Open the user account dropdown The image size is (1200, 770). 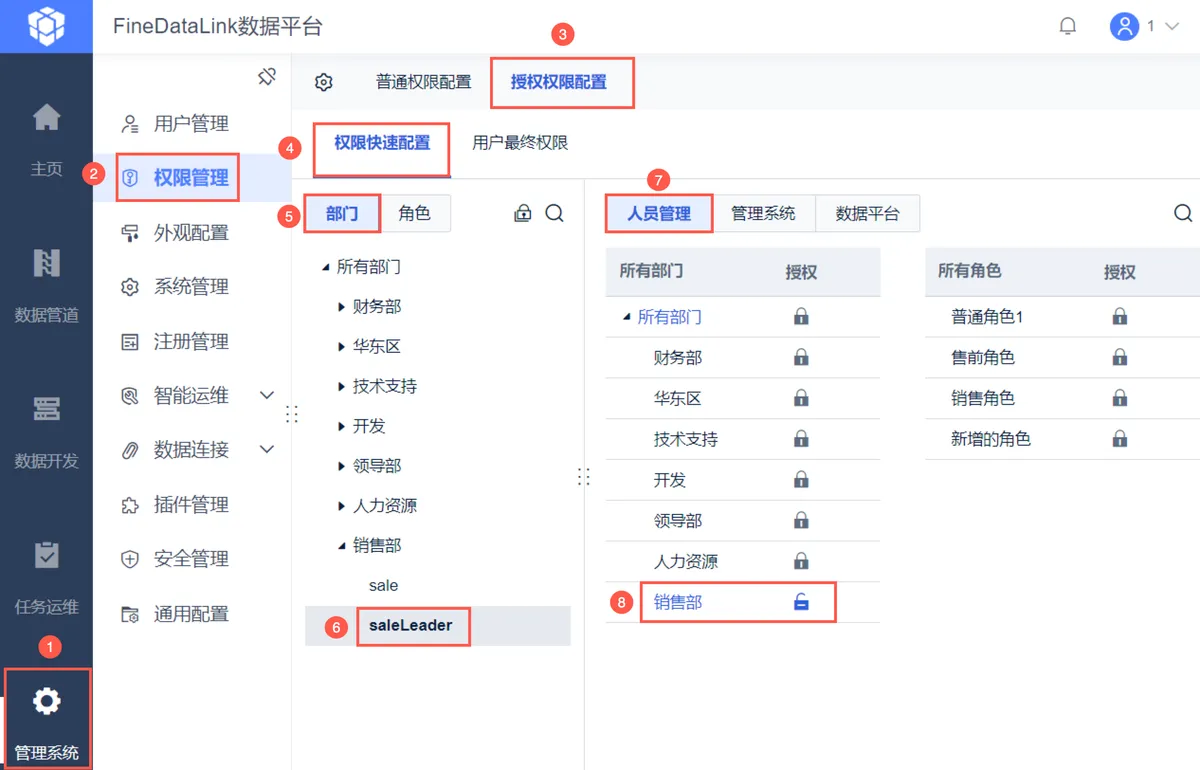click(1145, 26)
